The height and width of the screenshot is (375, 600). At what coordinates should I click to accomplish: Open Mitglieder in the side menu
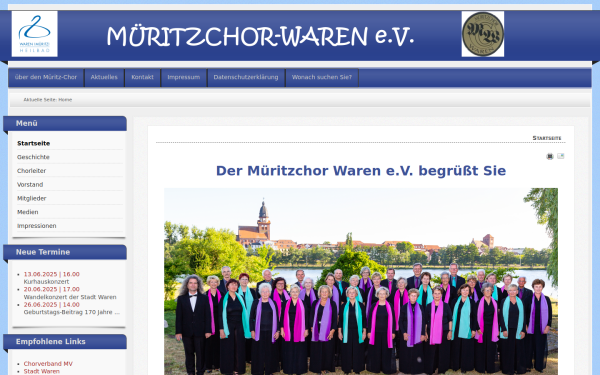pyautogui.click(x=32, y=198)
